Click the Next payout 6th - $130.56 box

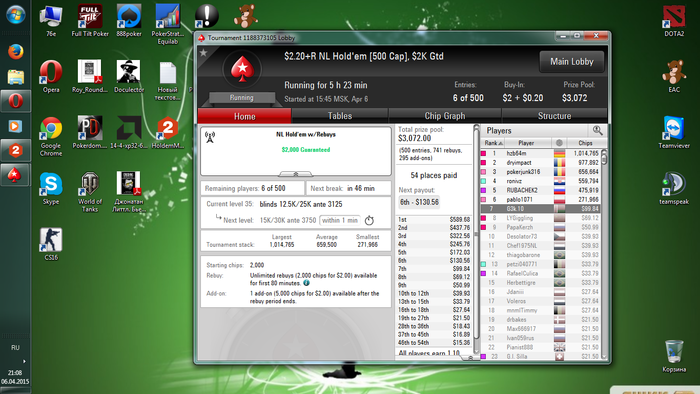[419, 202]
